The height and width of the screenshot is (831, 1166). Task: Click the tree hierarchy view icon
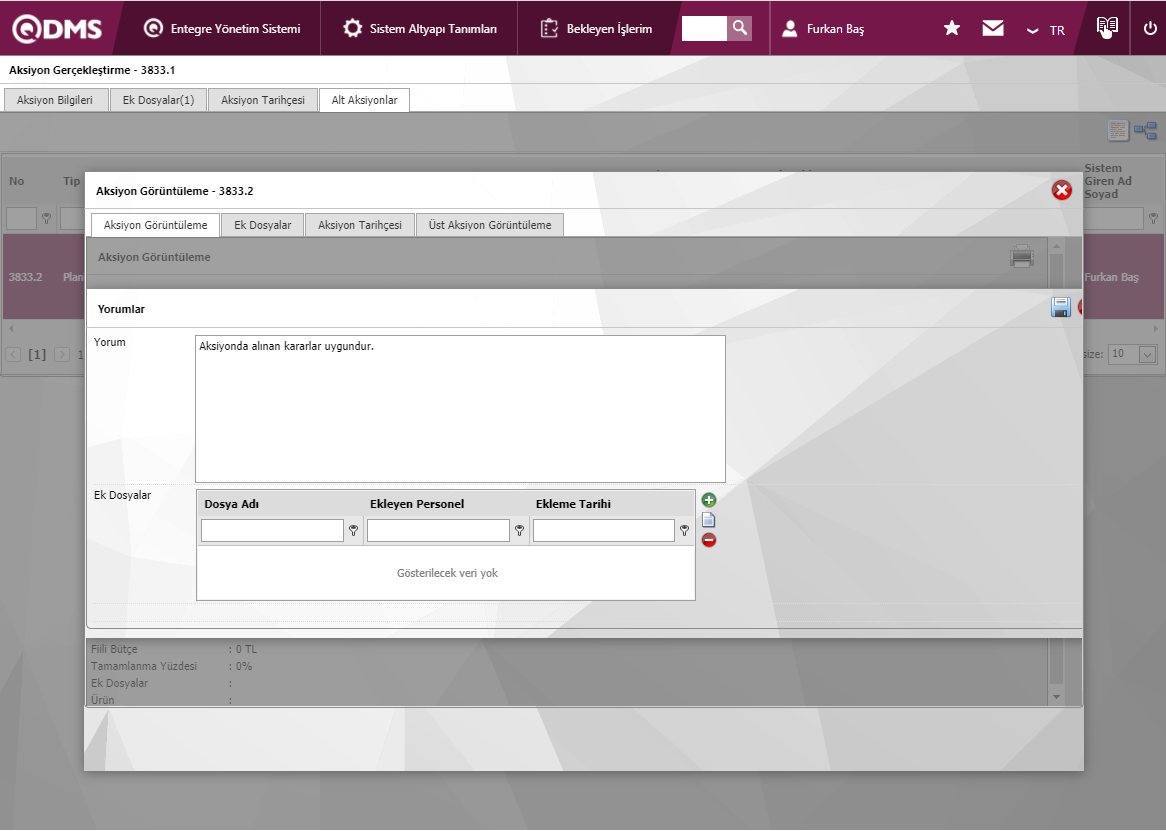tap(1145, 131)
